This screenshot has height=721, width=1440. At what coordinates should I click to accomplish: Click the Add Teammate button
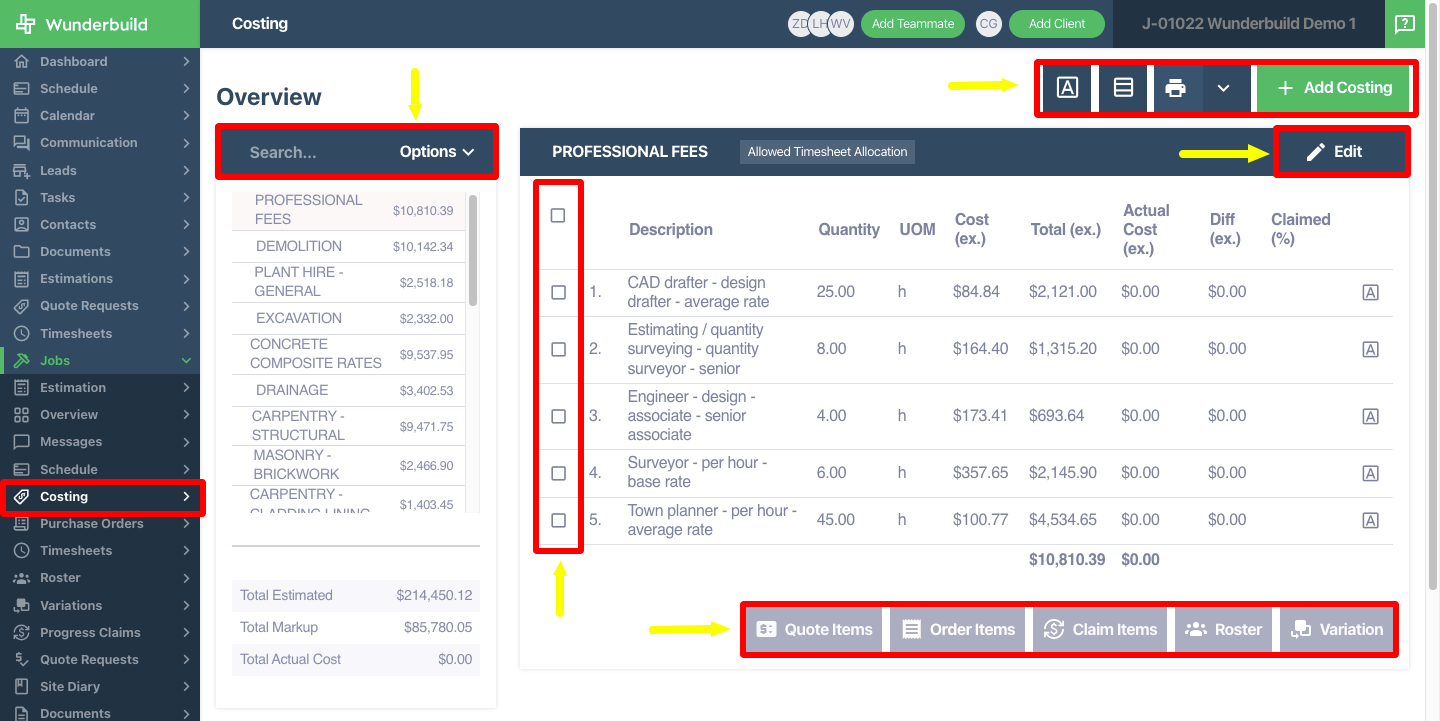coord(912,24)
